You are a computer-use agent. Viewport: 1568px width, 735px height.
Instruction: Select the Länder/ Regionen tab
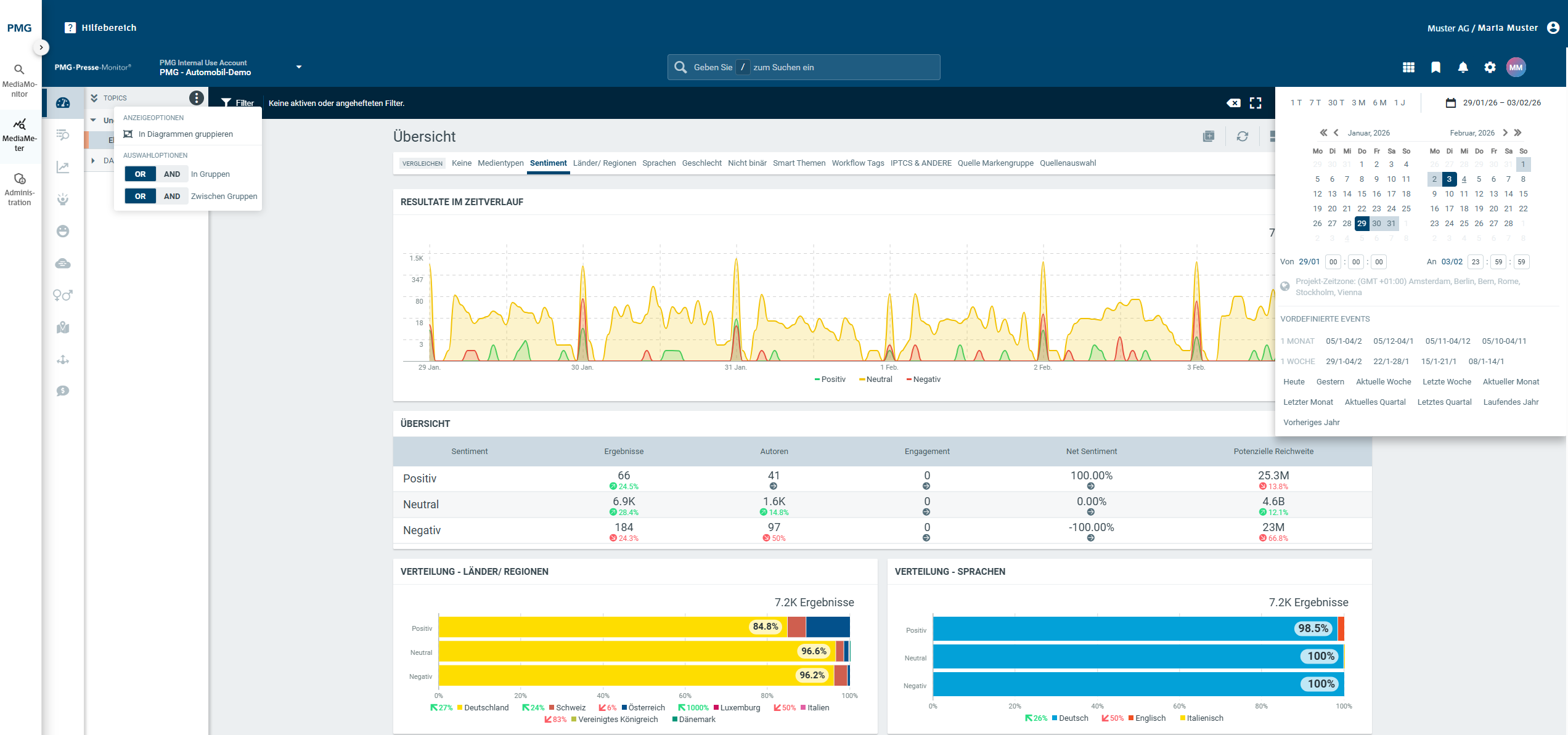[x=604, y=163]
